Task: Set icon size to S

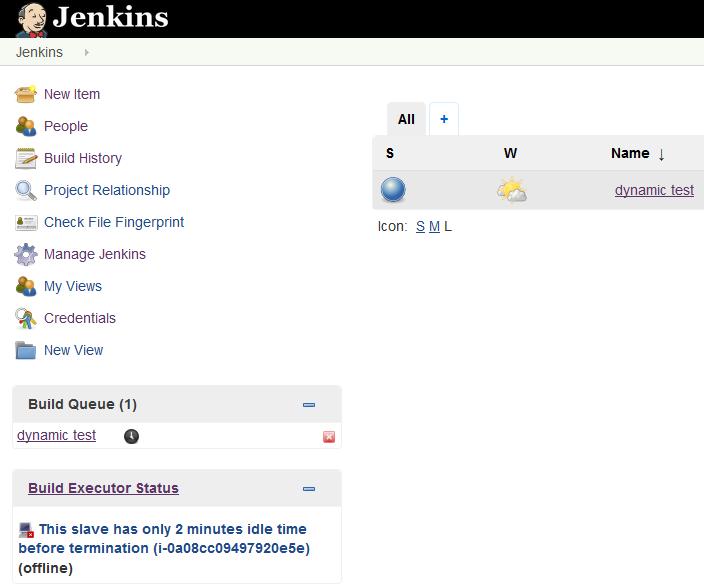Action: tap(420, 227)
